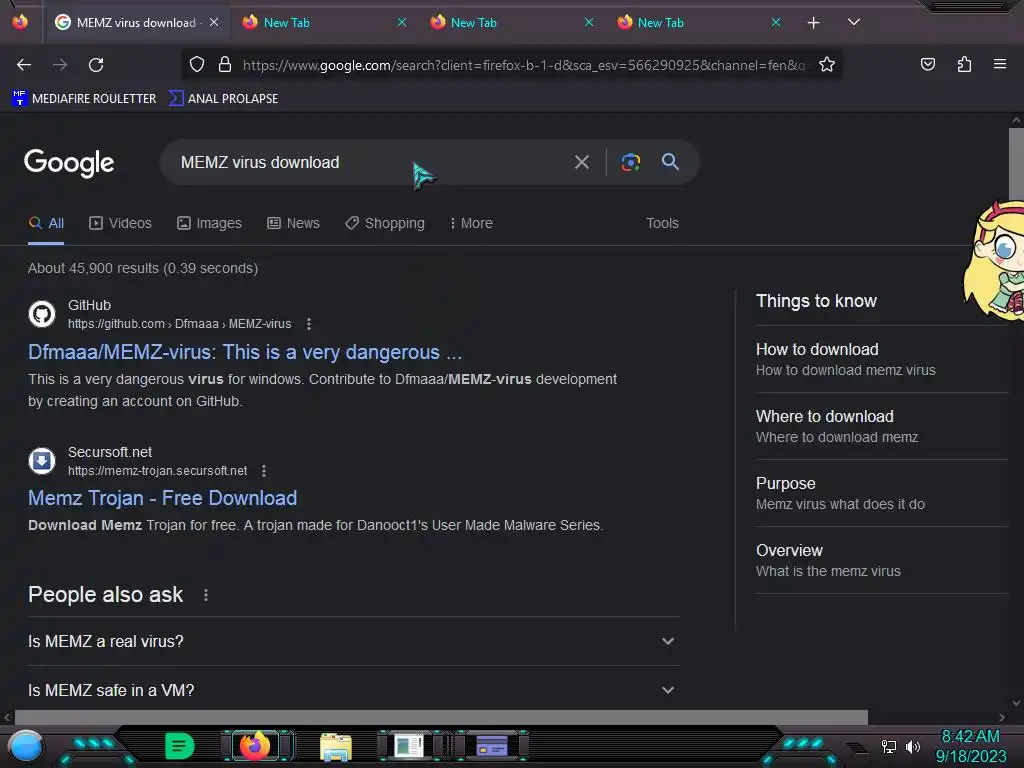Open the extensions puzzle icon

point(964,65)
